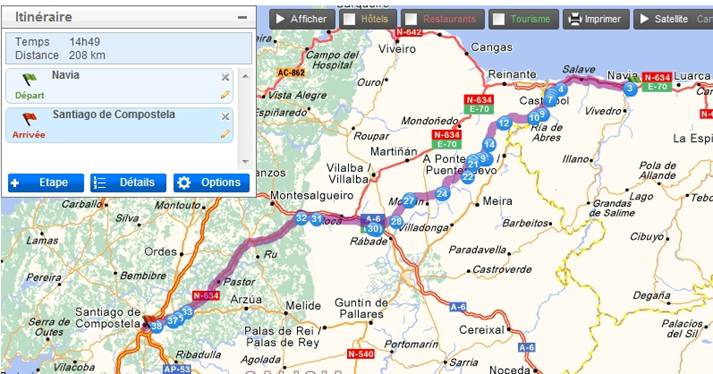Click the Melide town label on map

[303, 306]
